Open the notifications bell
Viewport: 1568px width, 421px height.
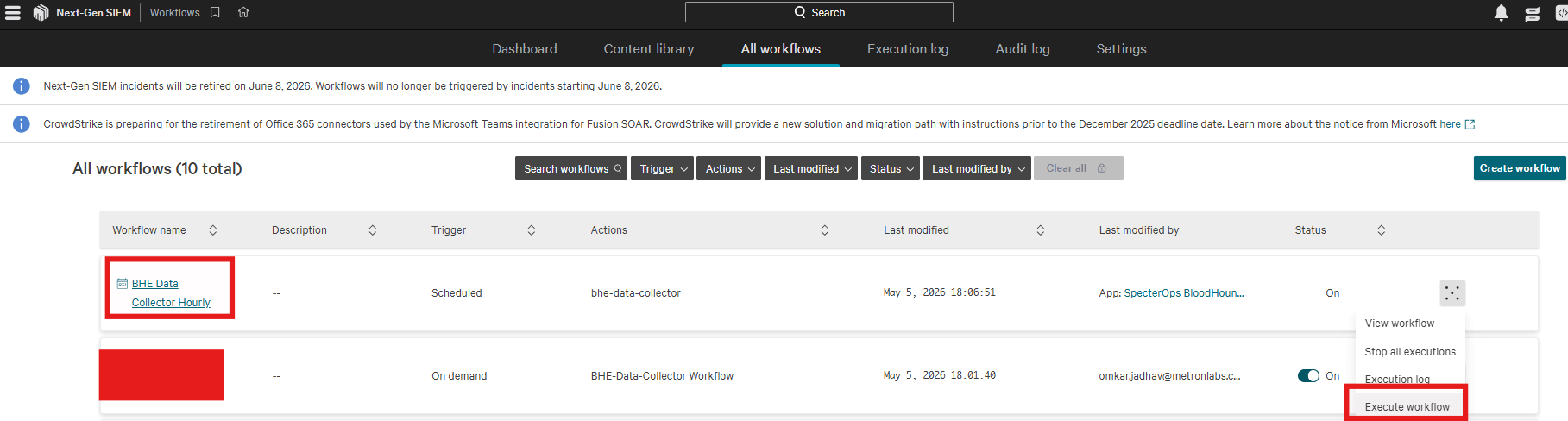pyautogui.click(x=1502, y=13)
